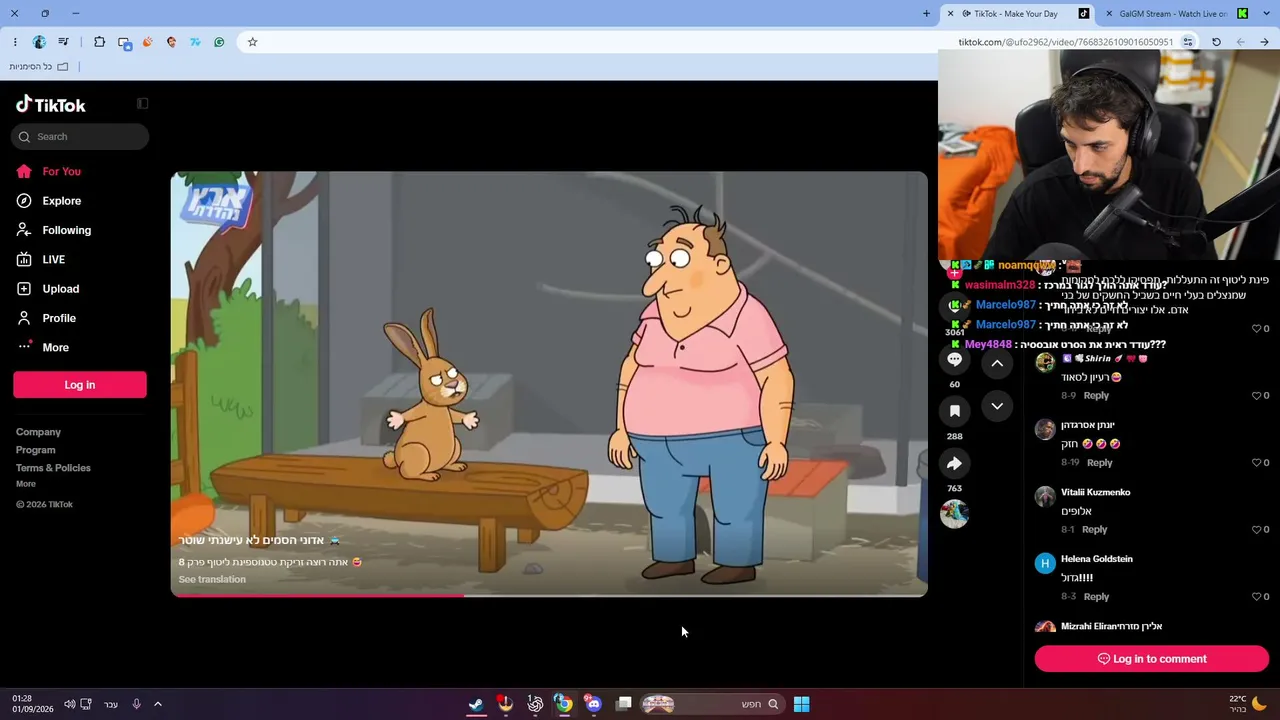Seek using the video progress bar
1280x720 pixels.
coord(549,595)
